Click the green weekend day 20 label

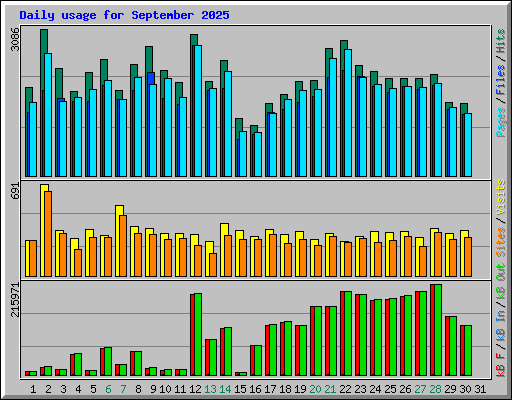[x=315, y=389]
